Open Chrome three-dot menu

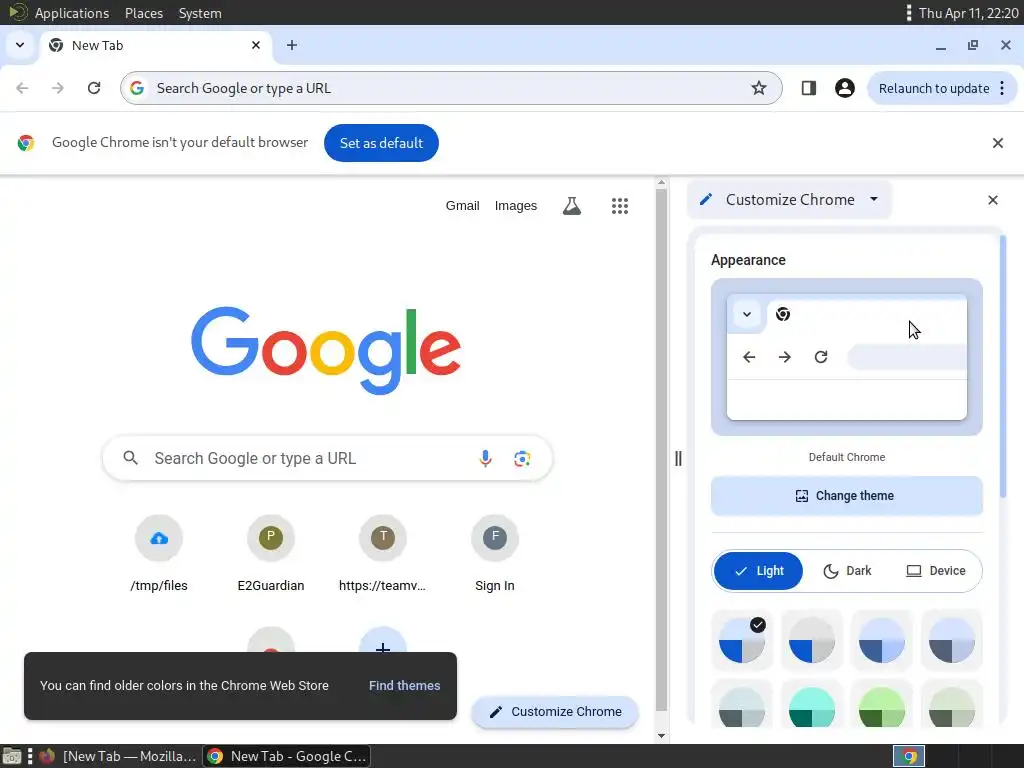pos(1002,88)
